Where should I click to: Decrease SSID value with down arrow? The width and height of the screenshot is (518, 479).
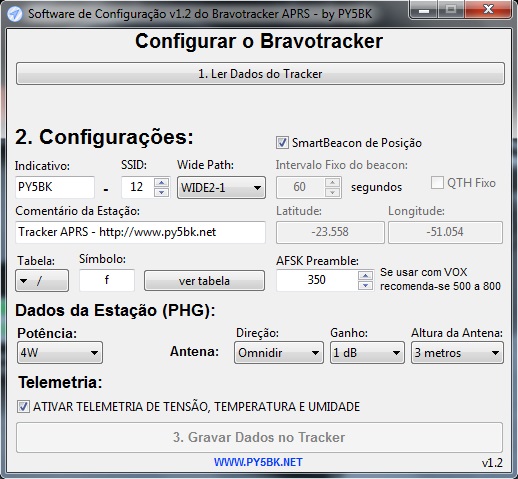click(162, 192)
